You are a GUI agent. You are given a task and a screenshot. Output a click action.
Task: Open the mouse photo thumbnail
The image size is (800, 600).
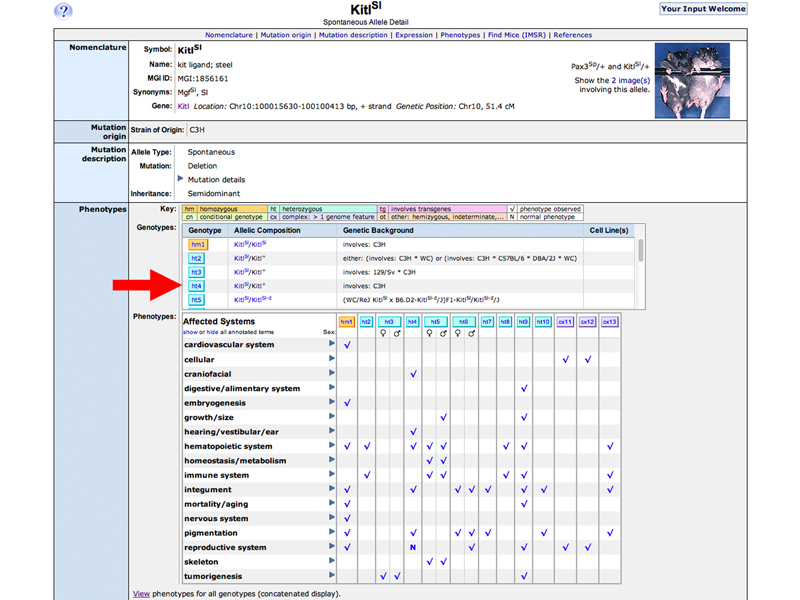click(692, 81)
